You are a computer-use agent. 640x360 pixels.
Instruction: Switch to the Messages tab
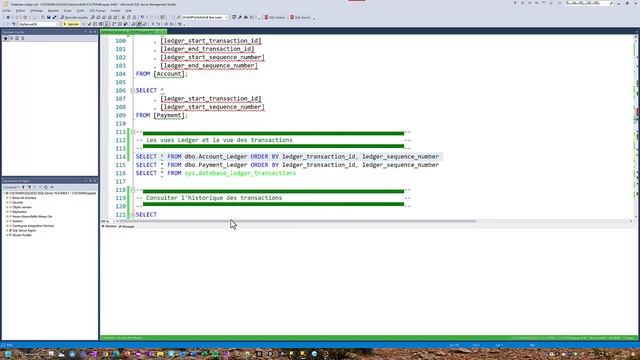[127, 226]
